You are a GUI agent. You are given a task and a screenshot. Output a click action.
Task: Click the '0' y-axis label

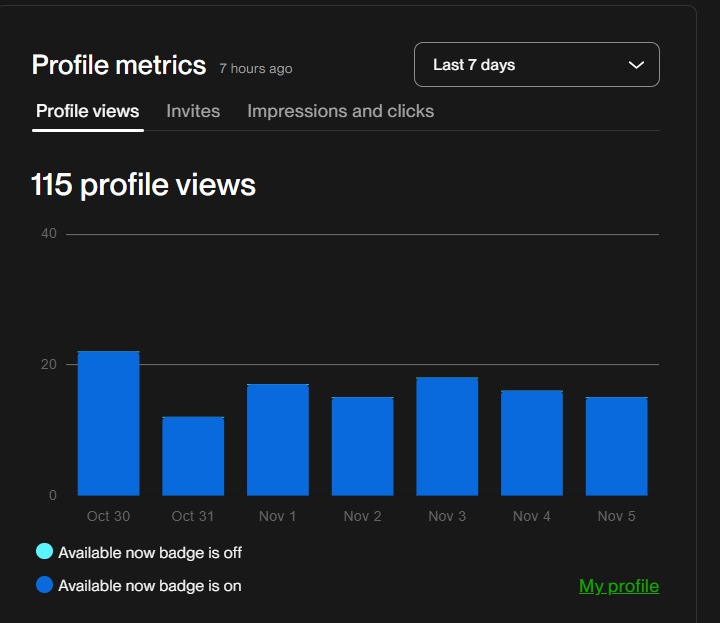click(x=53, y=495)
